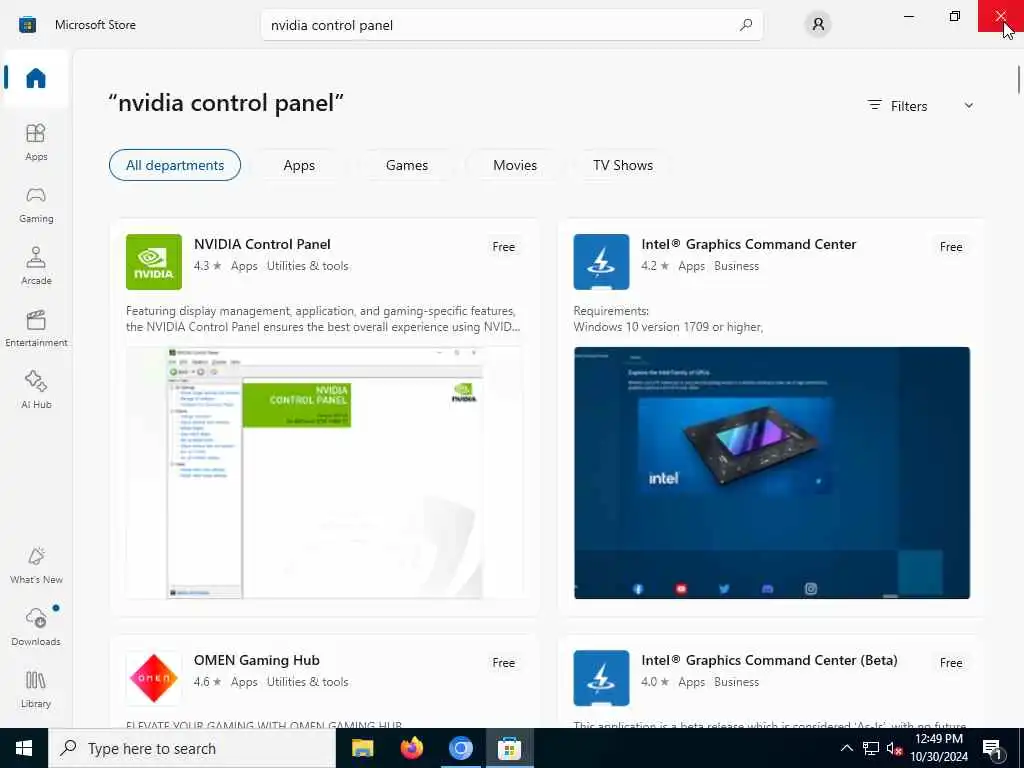Screen dimensions: 1024x768
Task: Select the Movies filter tab
Action: (515, 165)
